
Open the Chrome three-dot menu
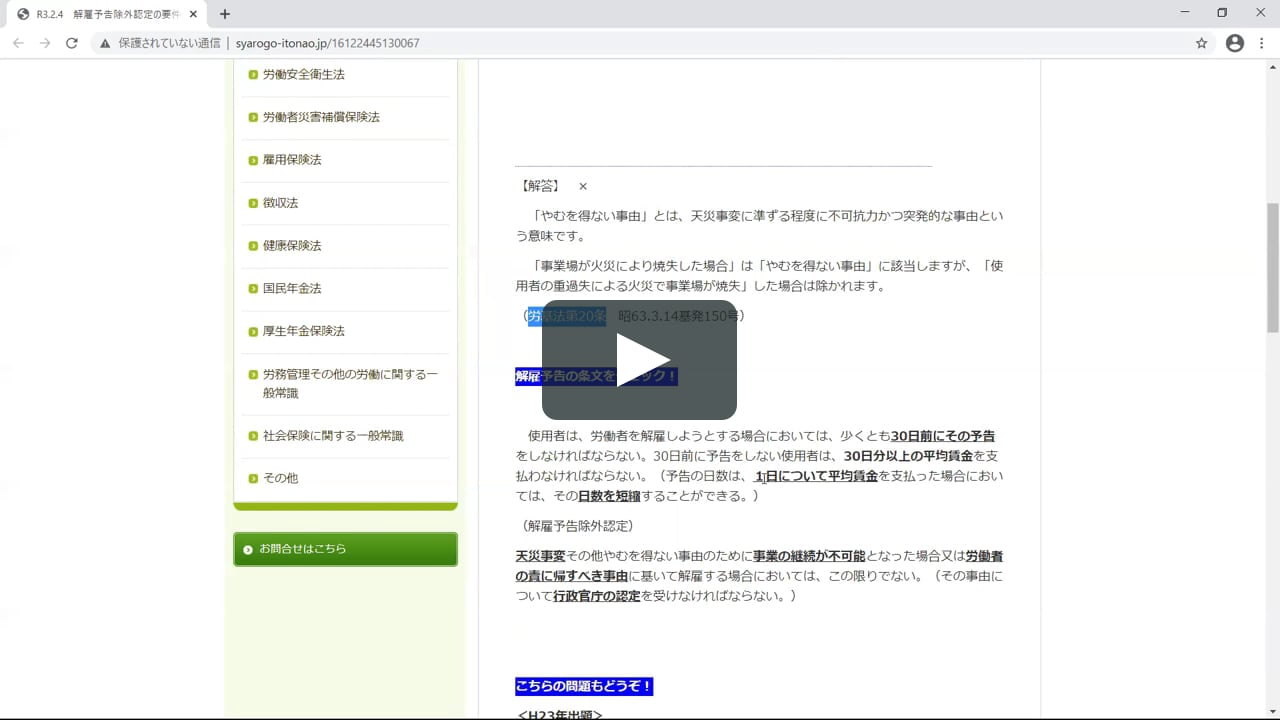coord(1262,43)
